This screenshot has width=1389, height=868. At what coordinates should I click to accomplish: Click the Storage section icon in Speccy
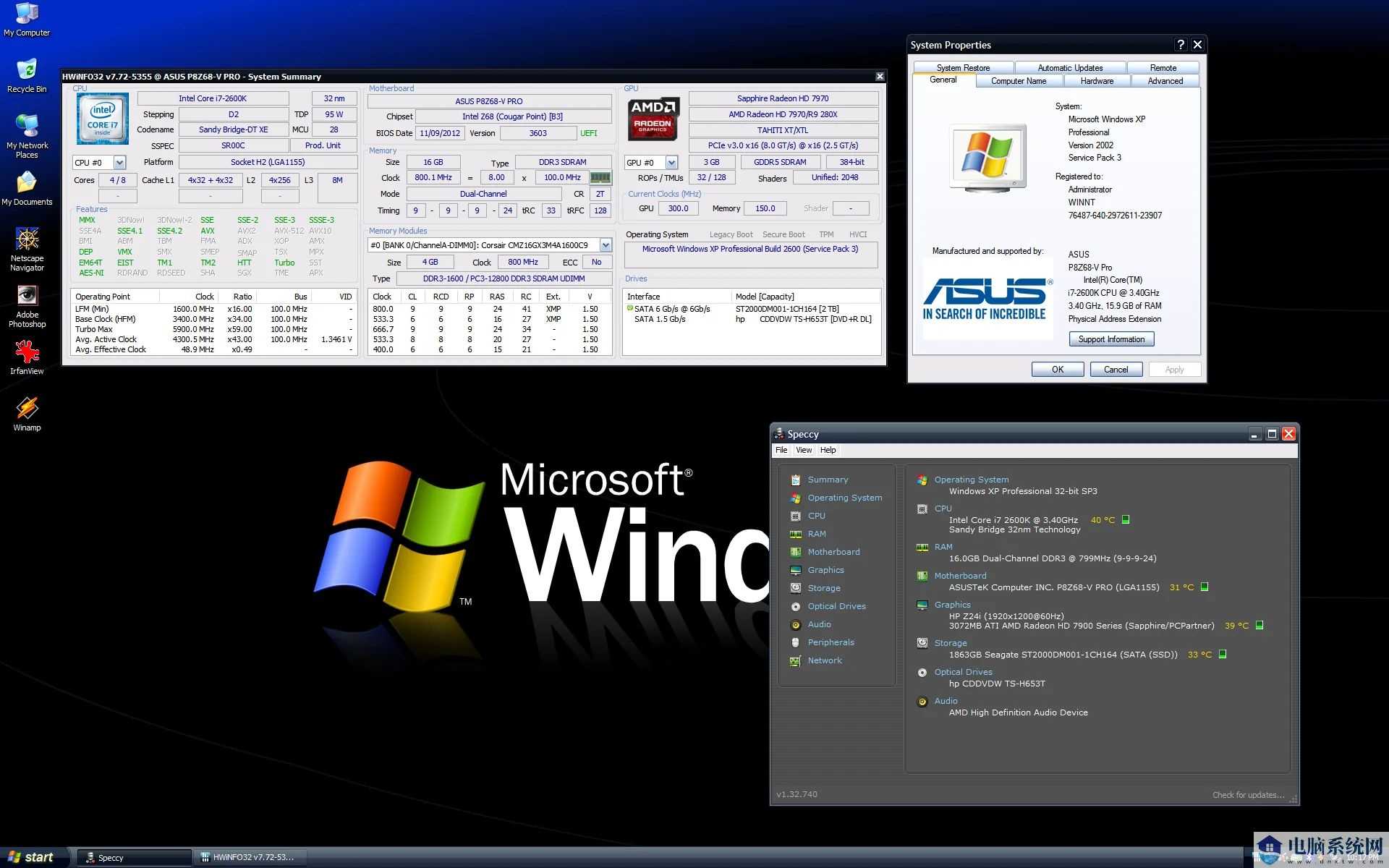pos(797,588)
